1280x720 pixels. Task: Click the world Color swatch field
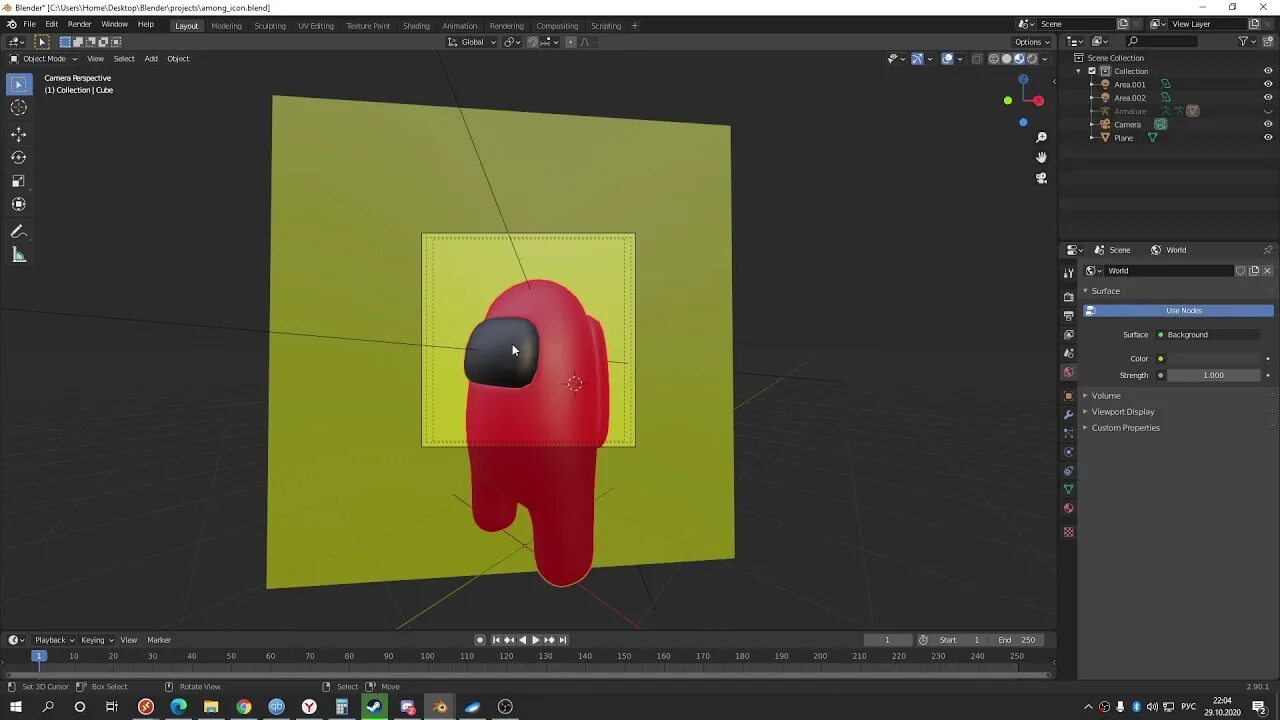tap(1214, 359)
